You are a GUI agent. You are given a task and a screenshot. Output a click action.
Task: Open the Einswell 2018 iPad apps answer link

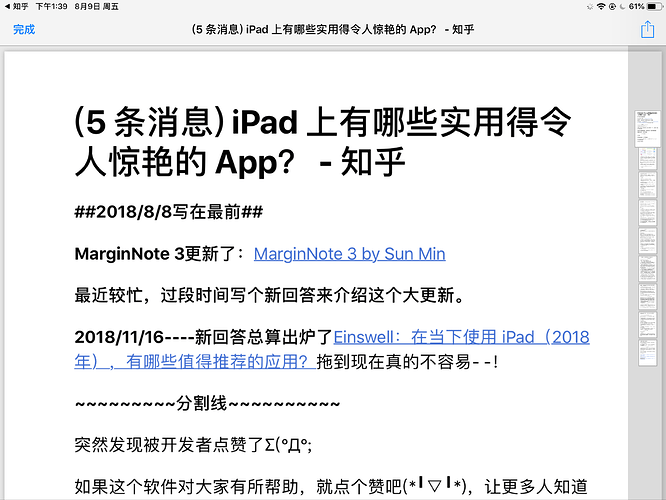pos(332,349)
